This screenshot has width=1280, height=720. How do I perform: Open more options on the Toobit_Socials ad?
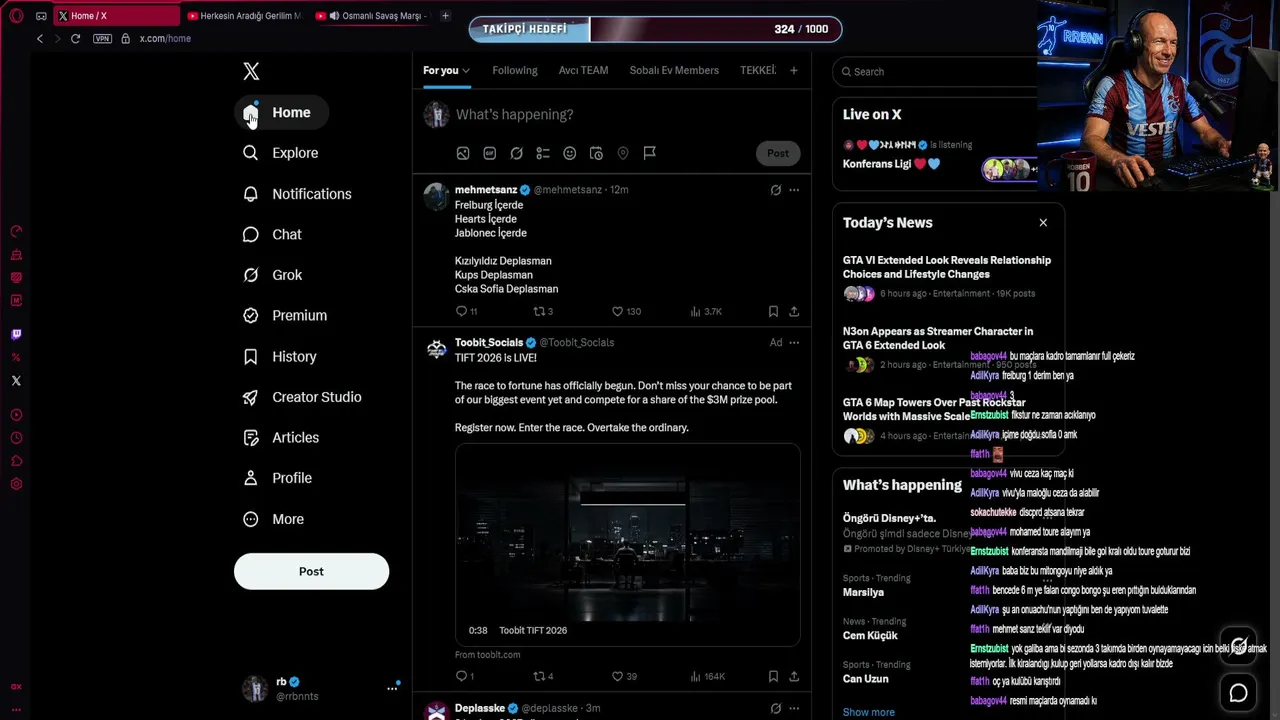click(x=794, y=343)
